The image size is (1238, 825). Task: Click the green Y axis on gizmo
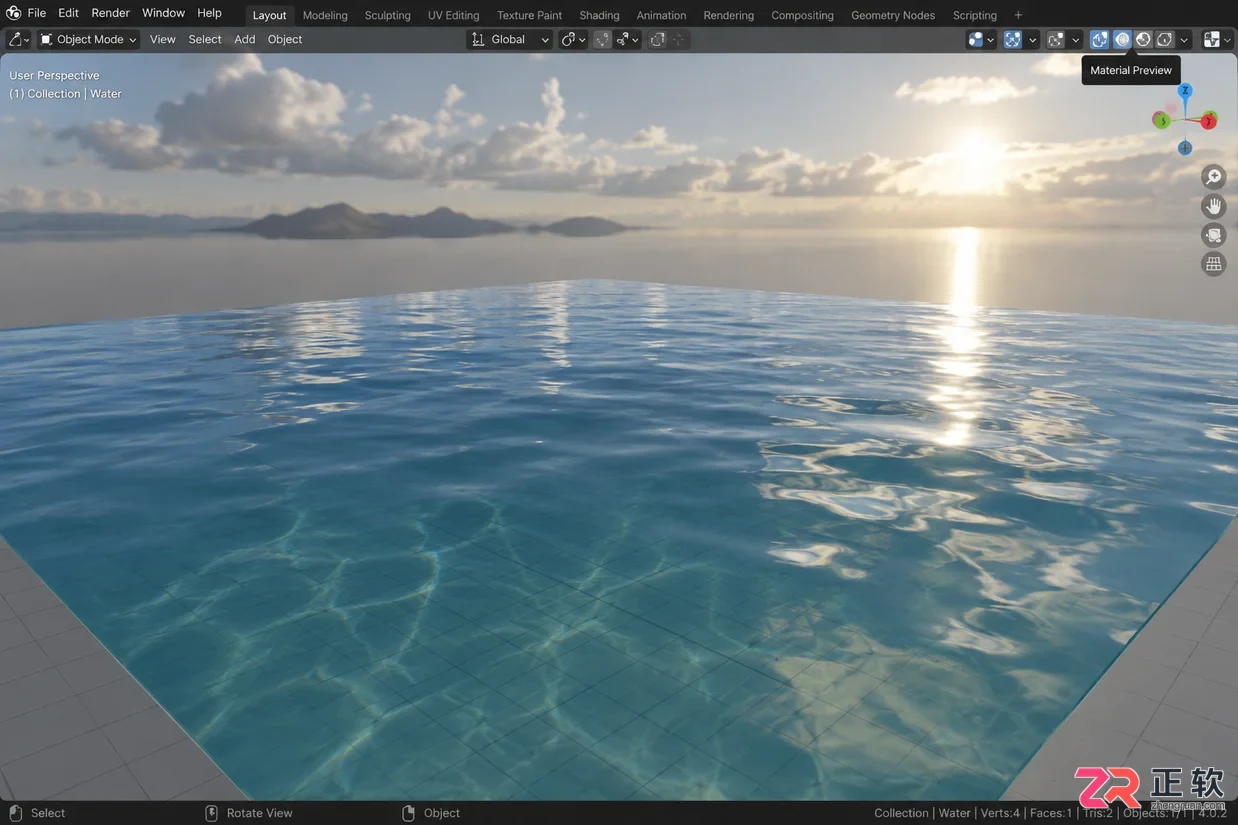click(x=1161, y=120)
